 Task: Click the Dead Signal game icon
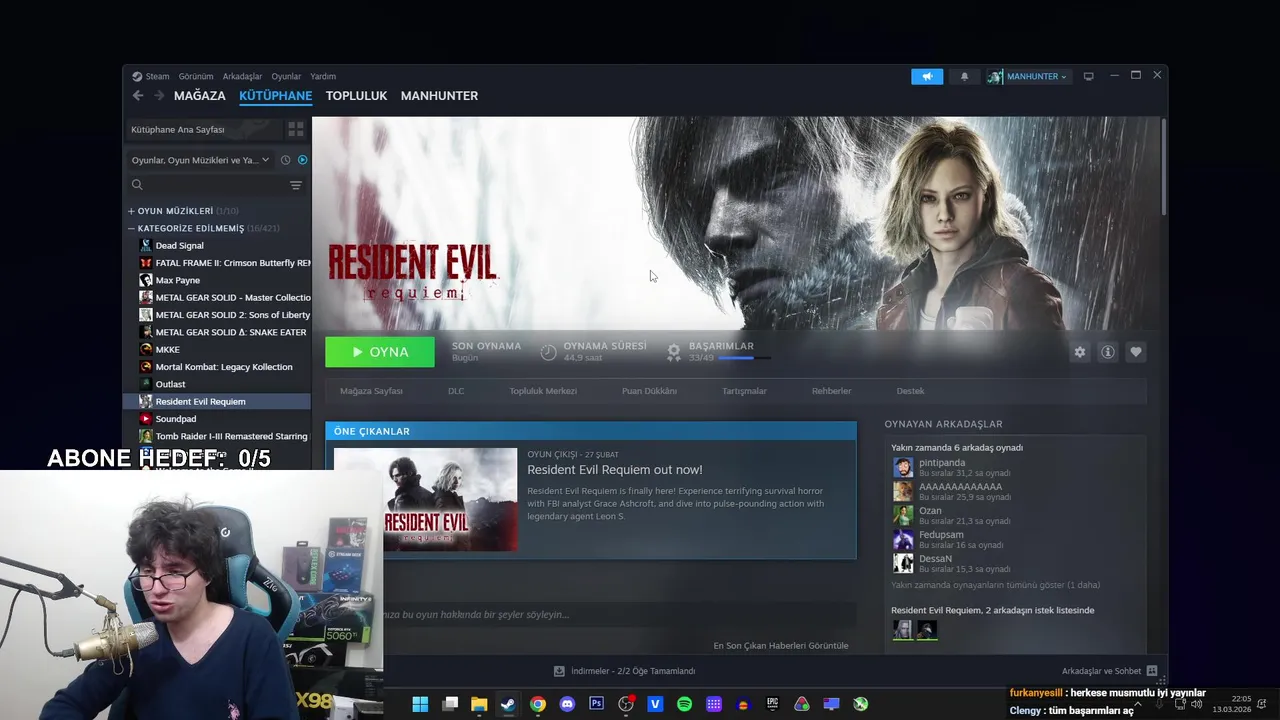[146, 245]
